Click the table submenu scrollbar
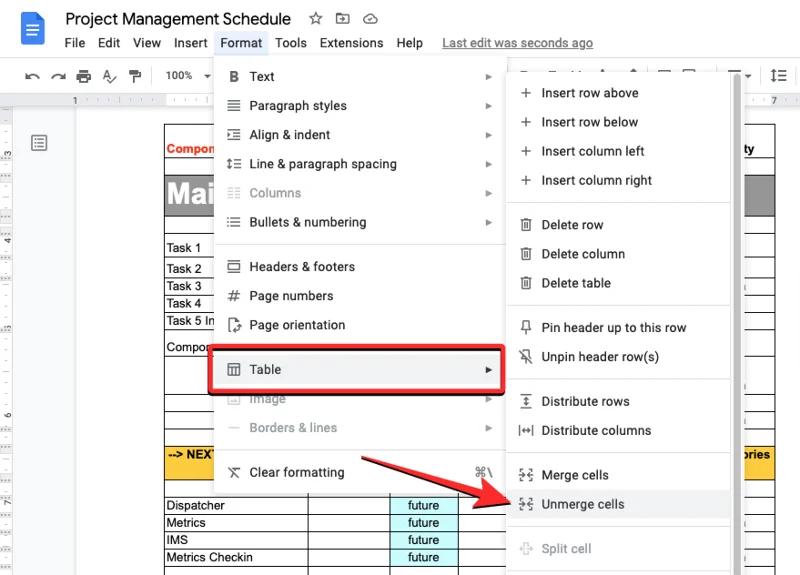Screen dimensions: 800x575 [x=738, y=300]
